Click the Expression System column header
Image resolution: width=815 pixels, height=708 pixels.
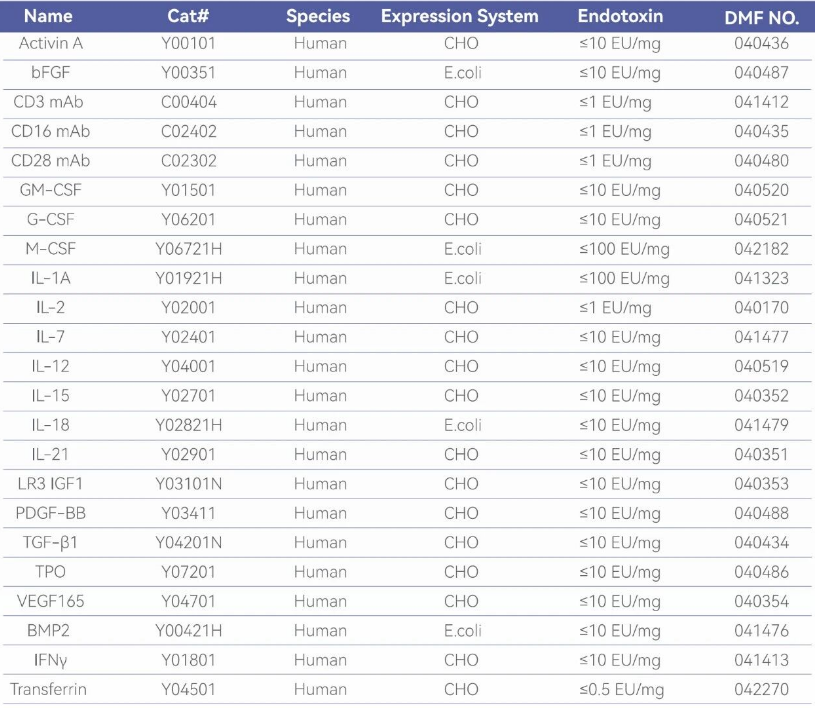459,16
